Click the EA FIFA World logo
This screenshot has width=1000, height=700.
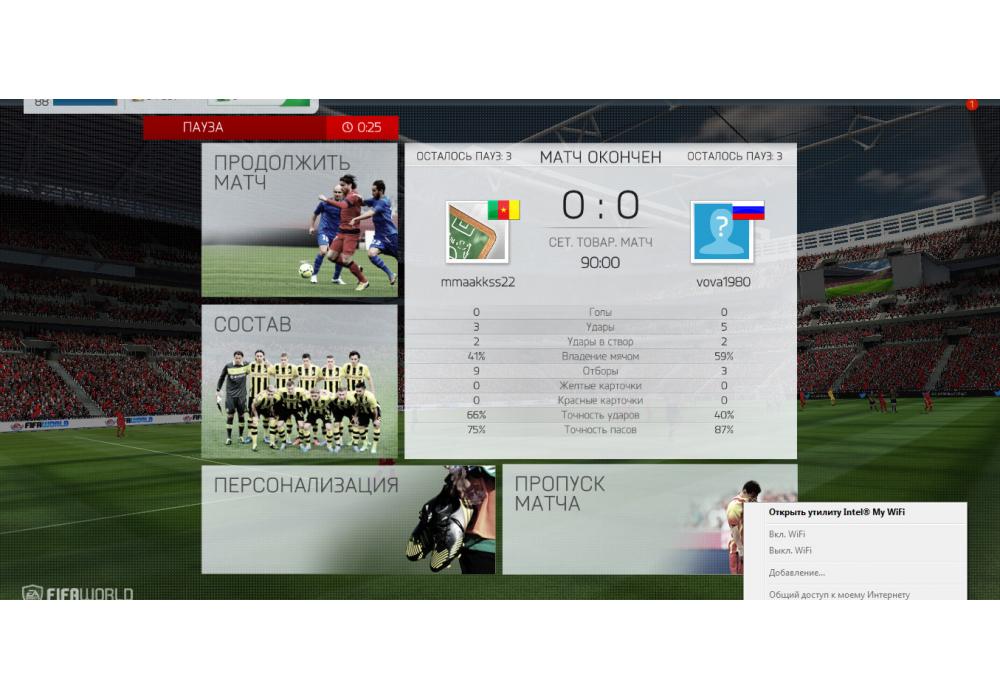[x=78, y=594]
